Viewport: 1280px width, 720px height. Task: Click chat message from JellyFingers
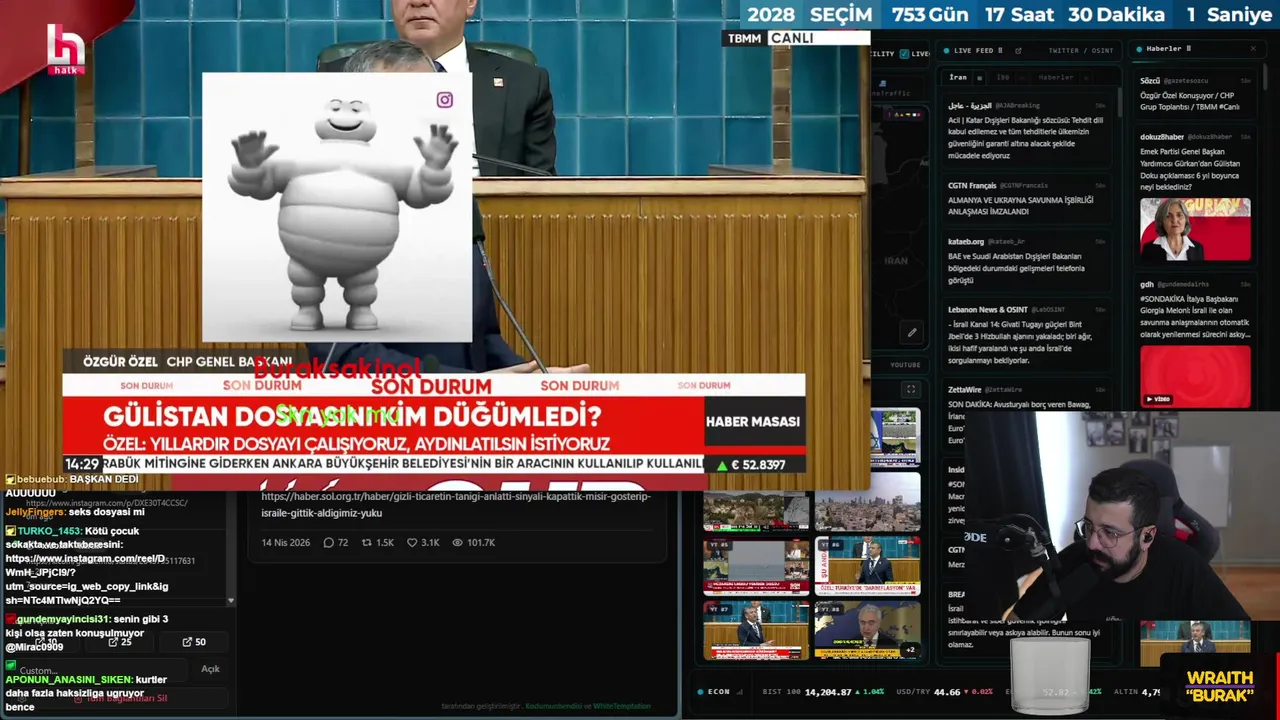(75, 512)
